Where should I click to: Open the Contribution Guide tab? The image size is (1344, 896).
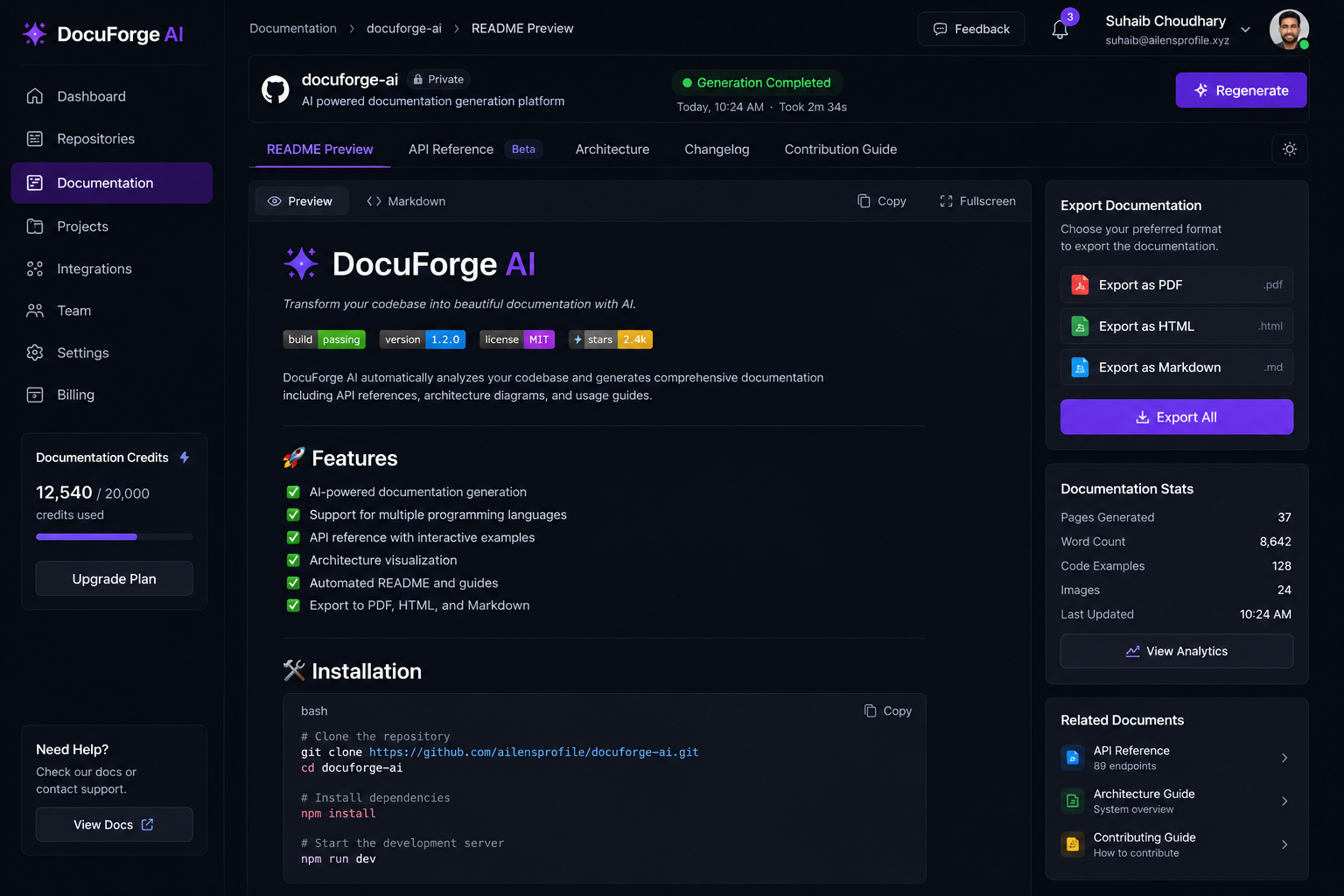click(x=841, y=150)
